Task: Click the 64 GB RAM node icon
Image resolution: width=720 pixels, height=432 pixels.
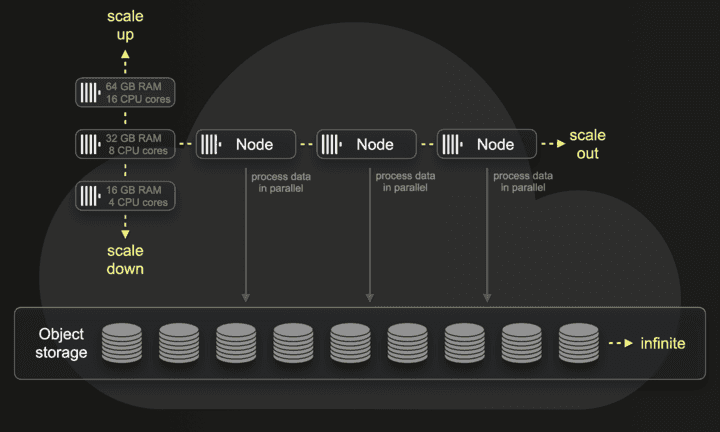Action: point(90,93)
